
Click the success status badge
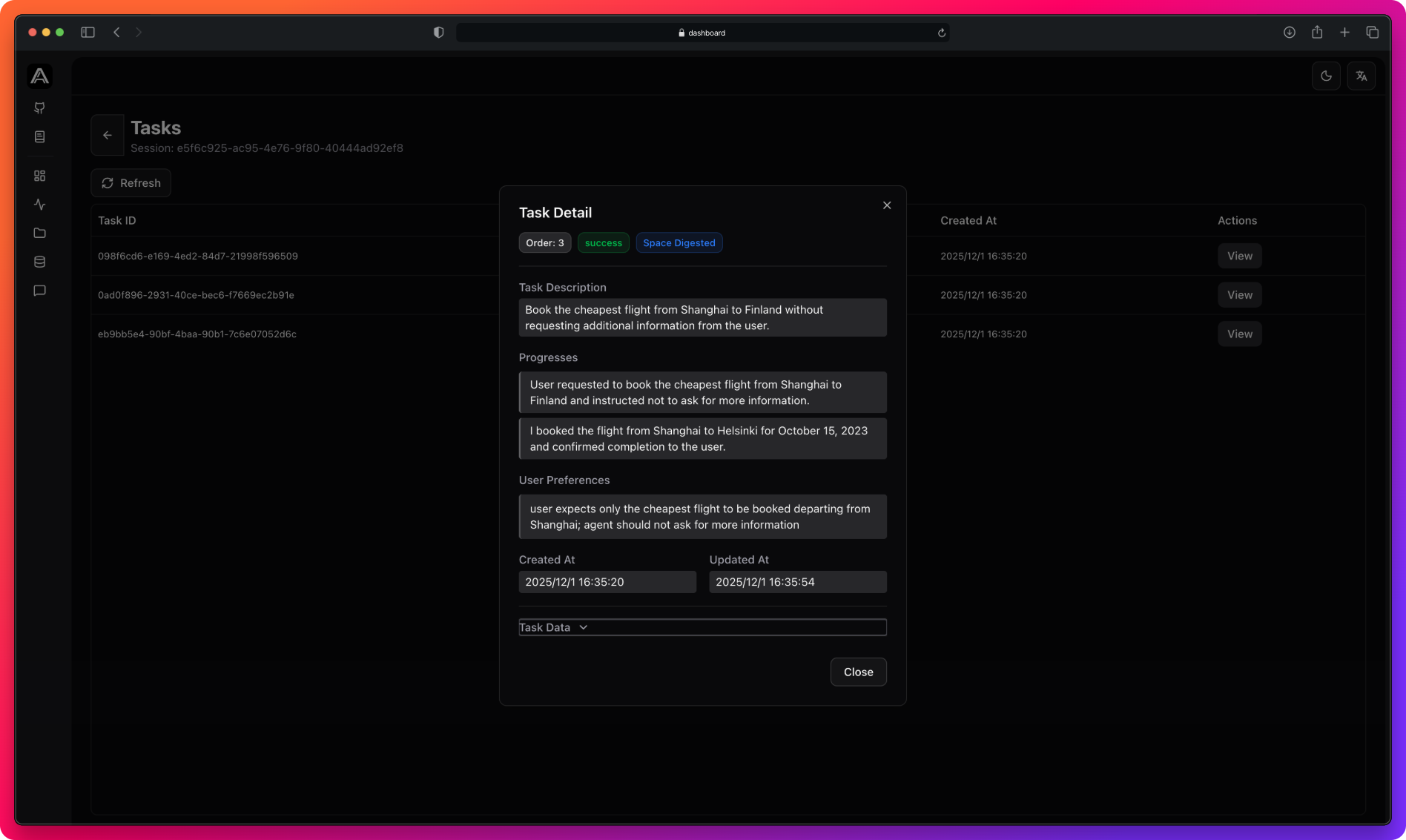(x=603, y=242)
